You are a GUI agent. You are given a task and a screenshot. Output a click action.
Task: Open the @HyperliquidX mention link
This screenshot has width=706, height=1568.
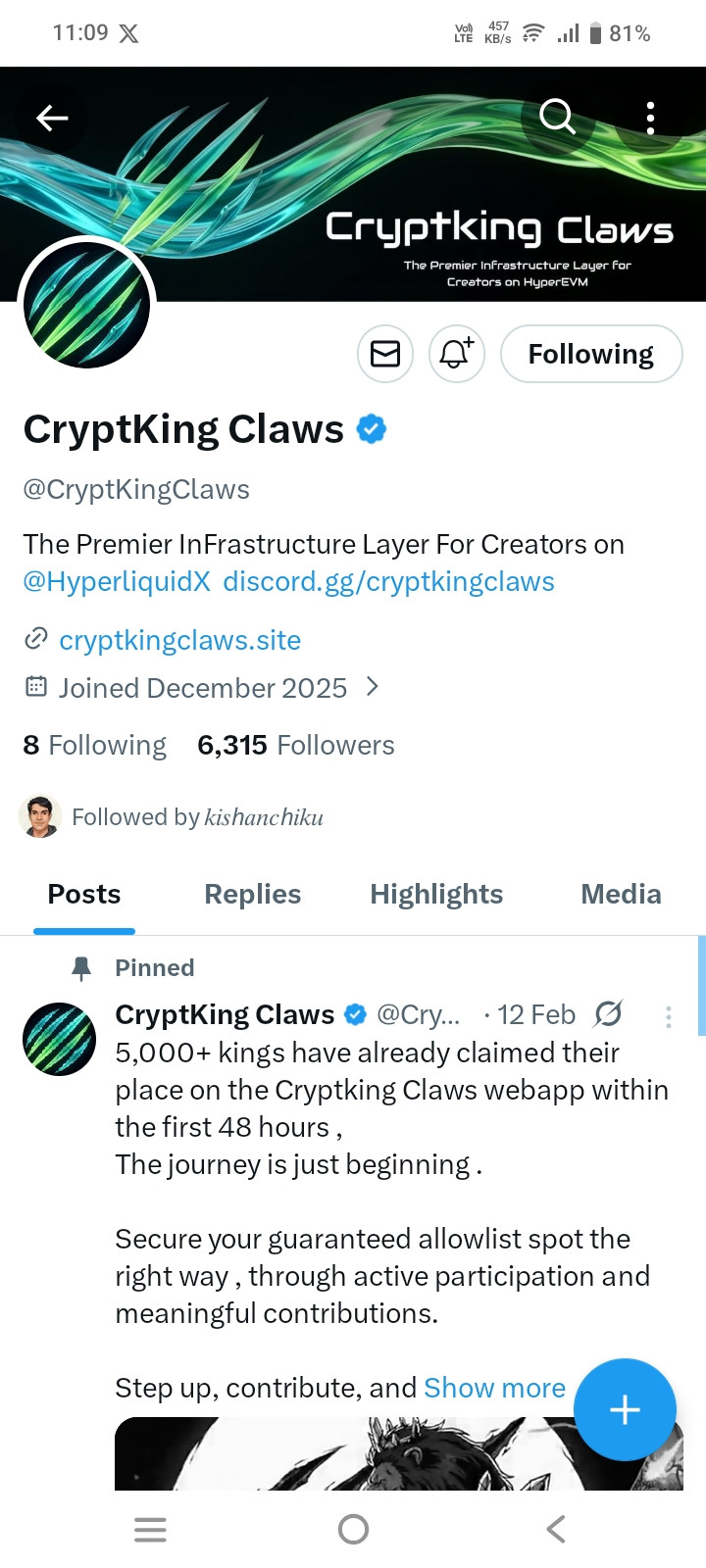tap(117, 582)
